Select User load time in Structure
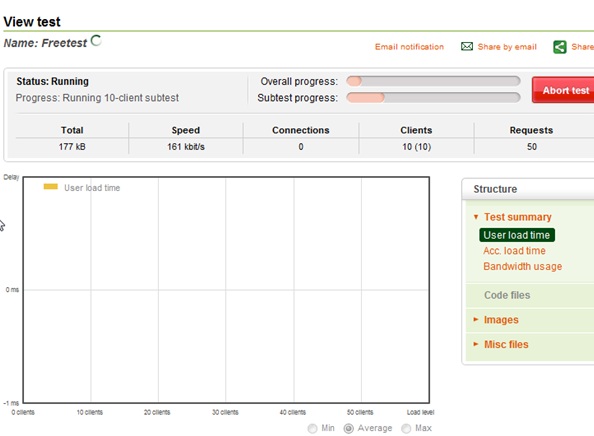 (x=517, y=235)
